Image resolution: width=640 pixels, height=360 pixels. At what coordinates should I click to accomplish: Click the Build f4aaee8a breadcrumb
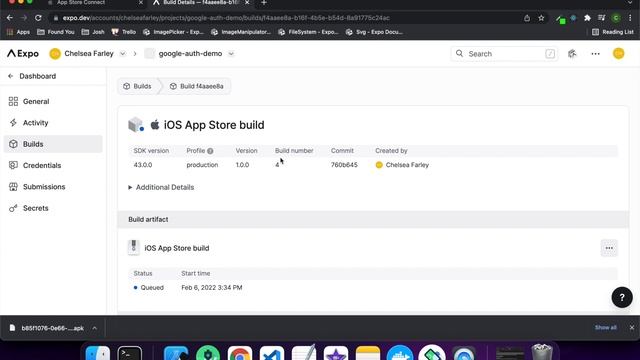[198, 86]
